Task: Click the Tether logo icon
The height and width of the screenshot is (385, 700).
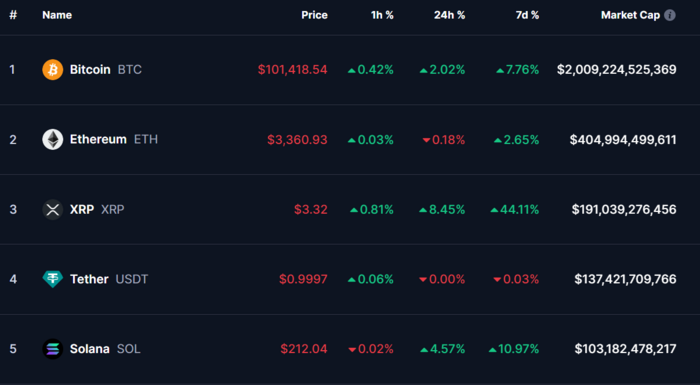Action: tap(53, 279)
